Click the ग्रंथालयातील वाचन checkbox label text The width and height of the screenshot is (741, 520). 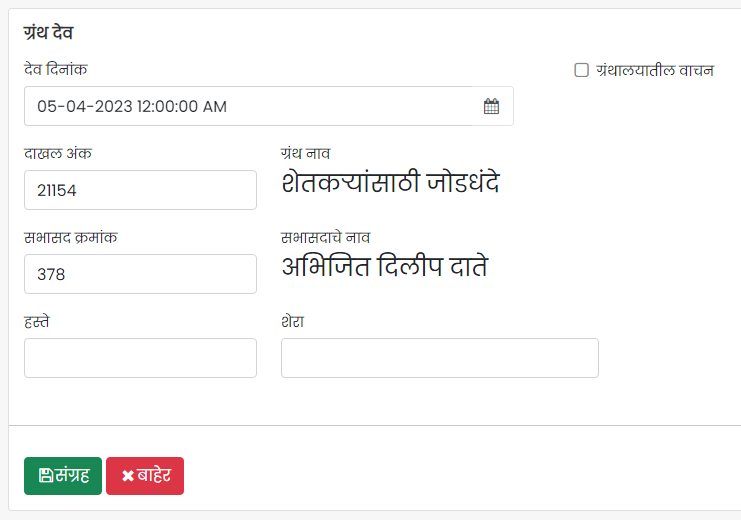point(655,70)
